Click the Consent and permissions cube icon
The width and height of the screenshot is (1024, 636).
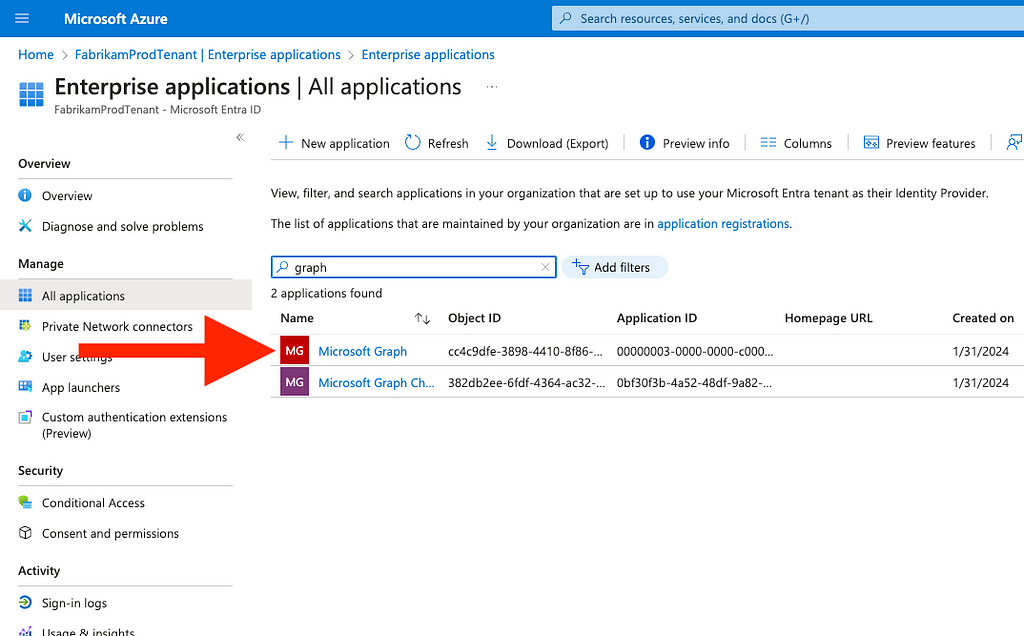25,533
